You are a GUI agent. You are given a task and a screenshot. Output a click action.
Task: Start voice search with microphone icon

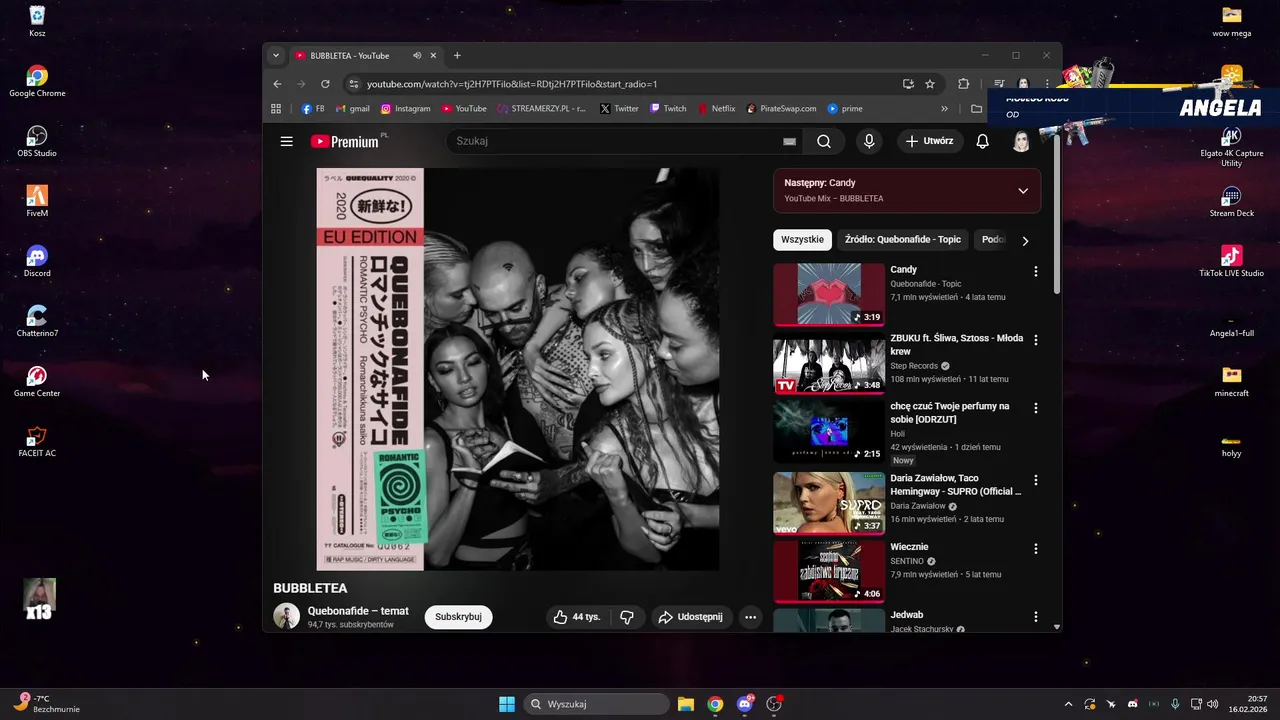pos(869,141)
